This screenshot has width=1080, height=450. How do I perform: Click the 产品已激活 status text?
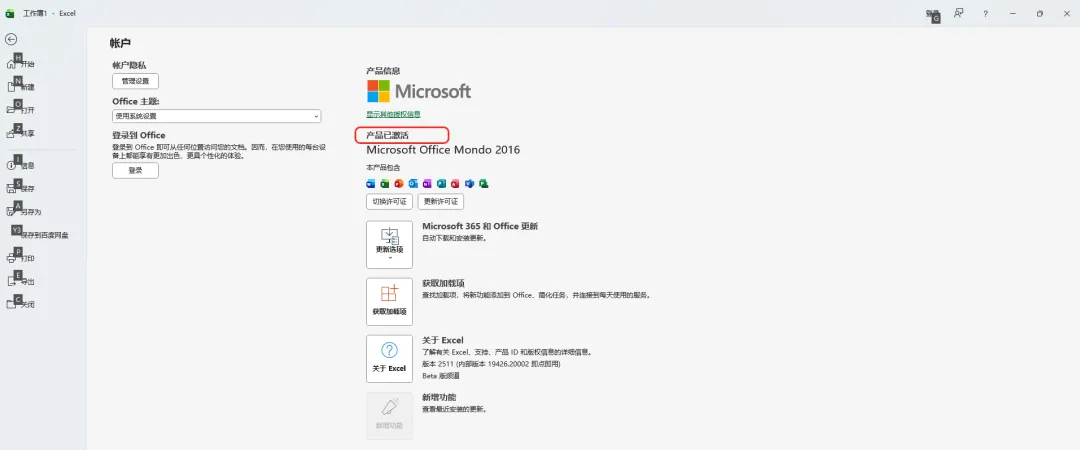point(387,135)
